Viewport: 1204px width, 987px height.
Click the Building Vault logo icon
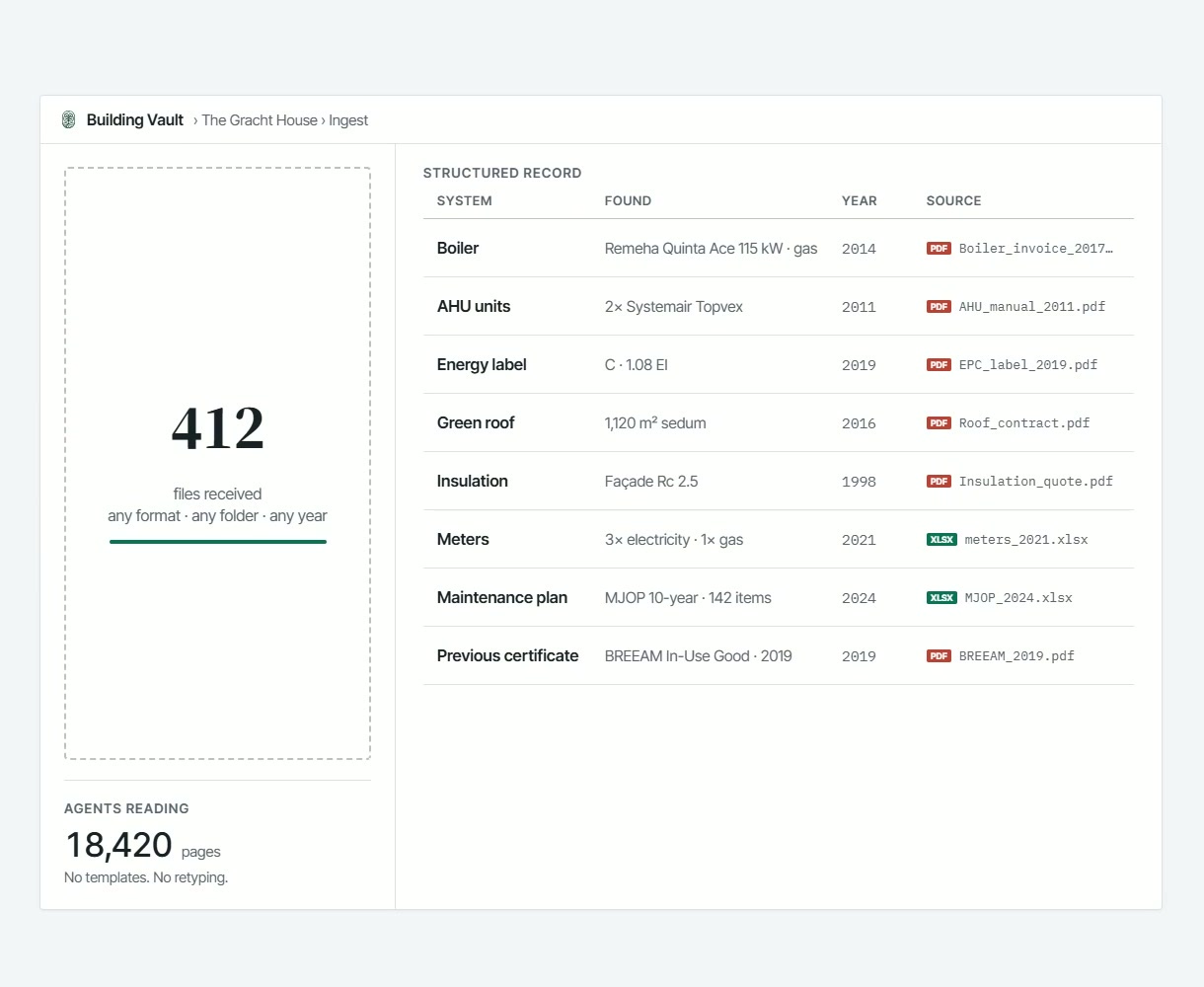pos(68,119)
